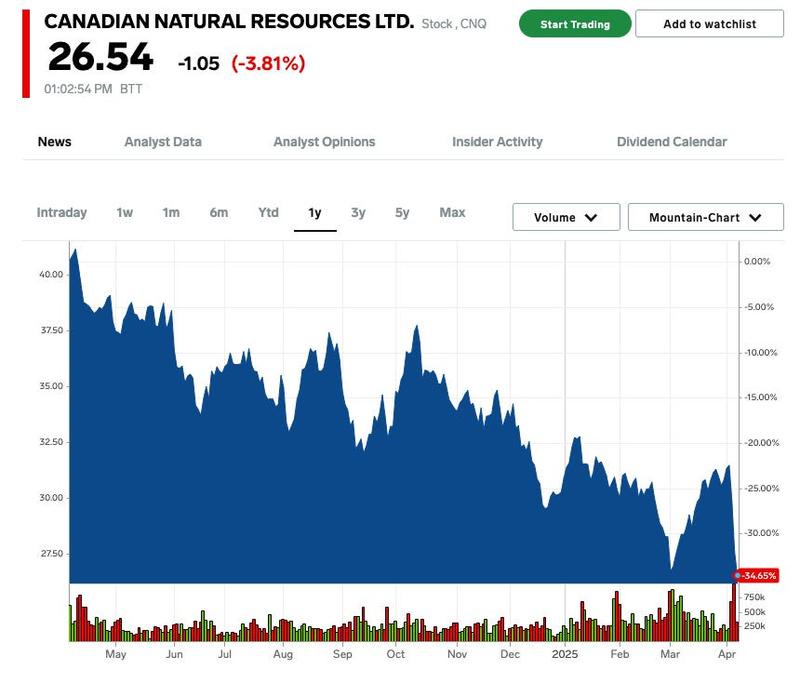This screenshot has height=686, width=800.
Task: Open the Analyst Opinions tab
Action: click(x=324, y=142)
